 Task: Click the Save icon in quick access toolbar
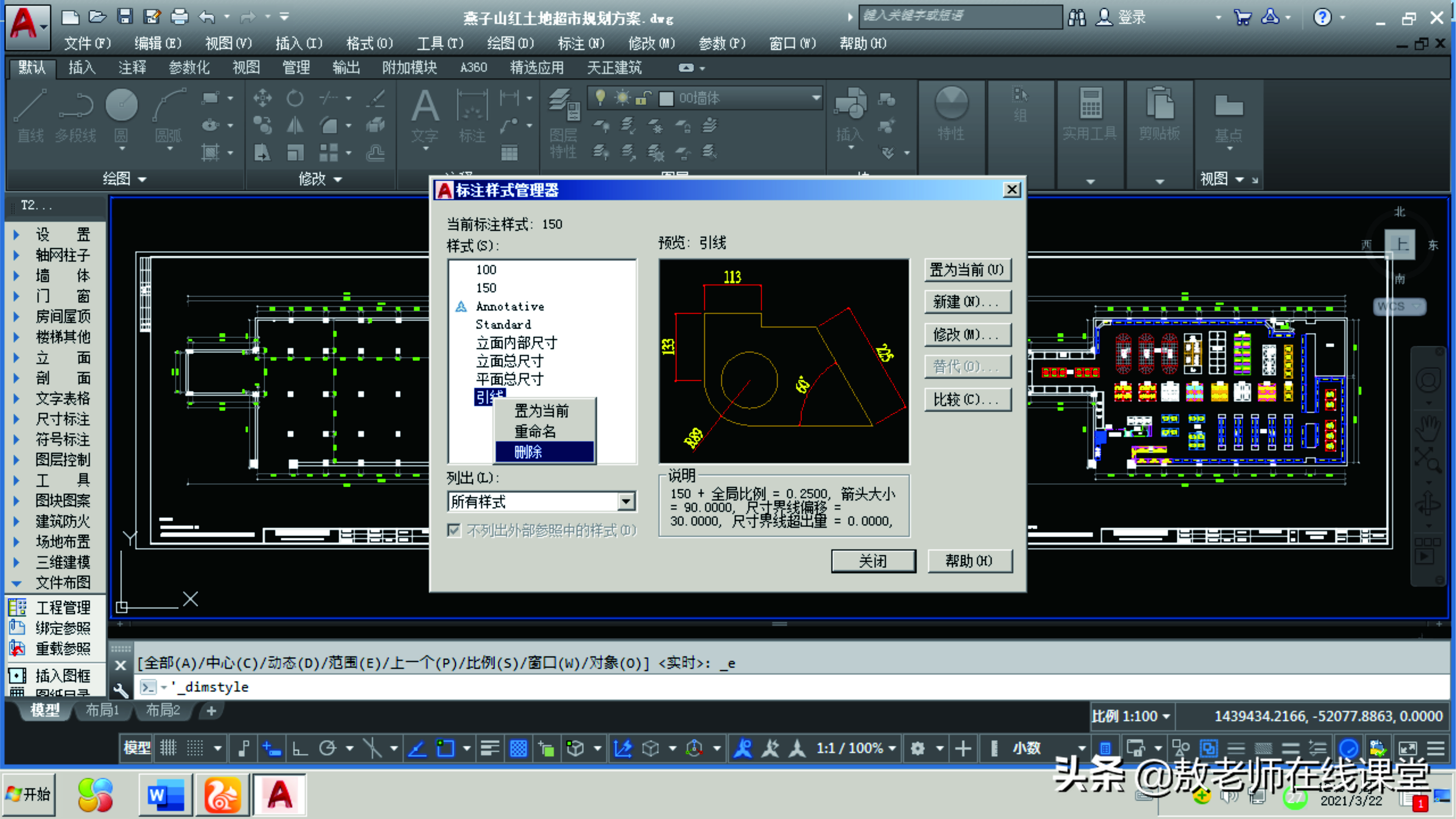click(124, 17)
